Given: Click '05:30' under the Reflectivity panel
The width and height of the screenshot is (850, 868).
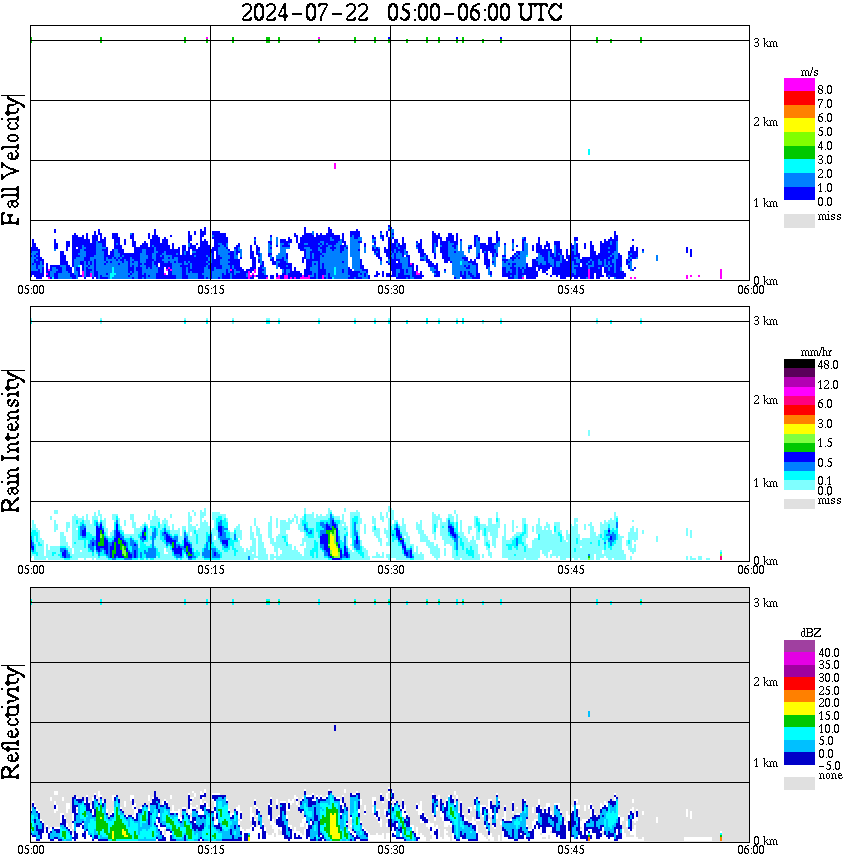Looking at the screenshot, I should (x=390, y=850).
